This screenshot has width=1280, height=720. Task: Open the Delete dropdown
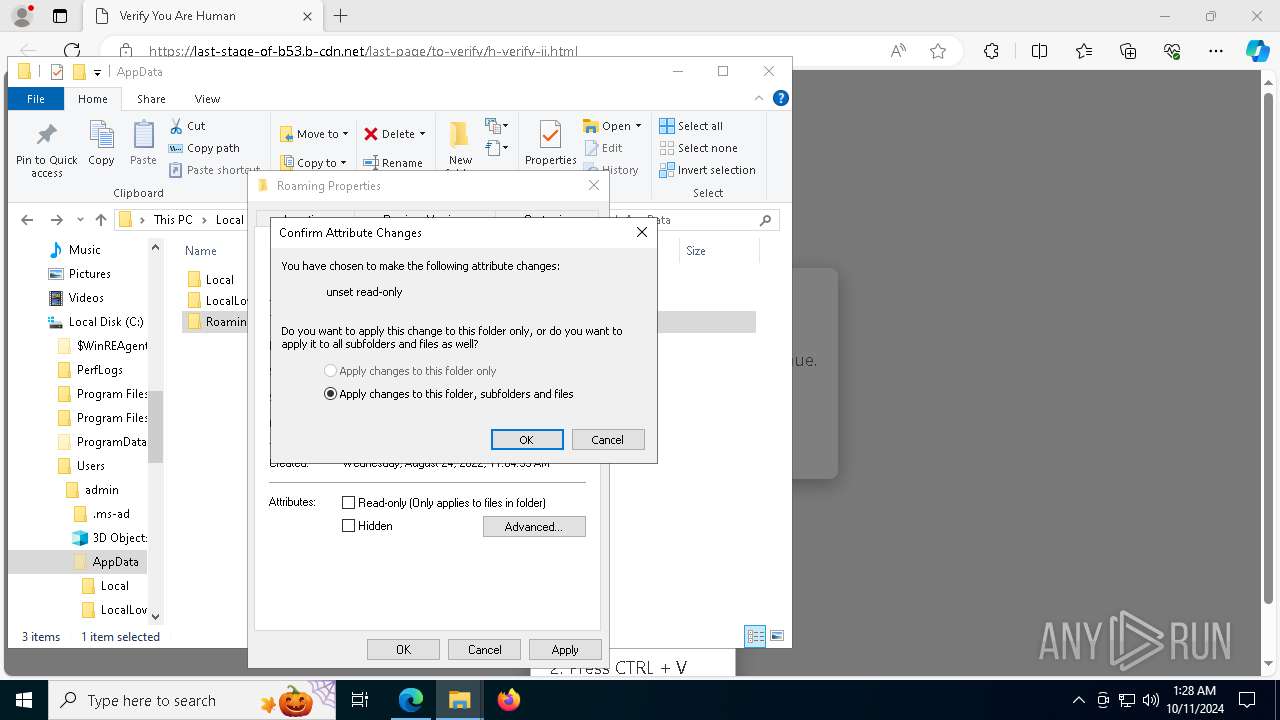[395, 134]
